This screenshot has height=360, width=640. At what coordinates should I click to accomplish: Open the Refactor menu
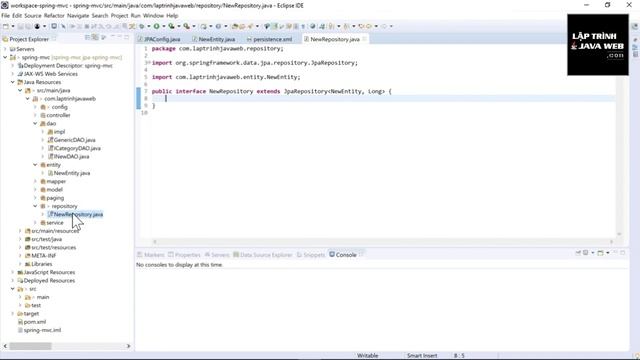coord(54,16)
